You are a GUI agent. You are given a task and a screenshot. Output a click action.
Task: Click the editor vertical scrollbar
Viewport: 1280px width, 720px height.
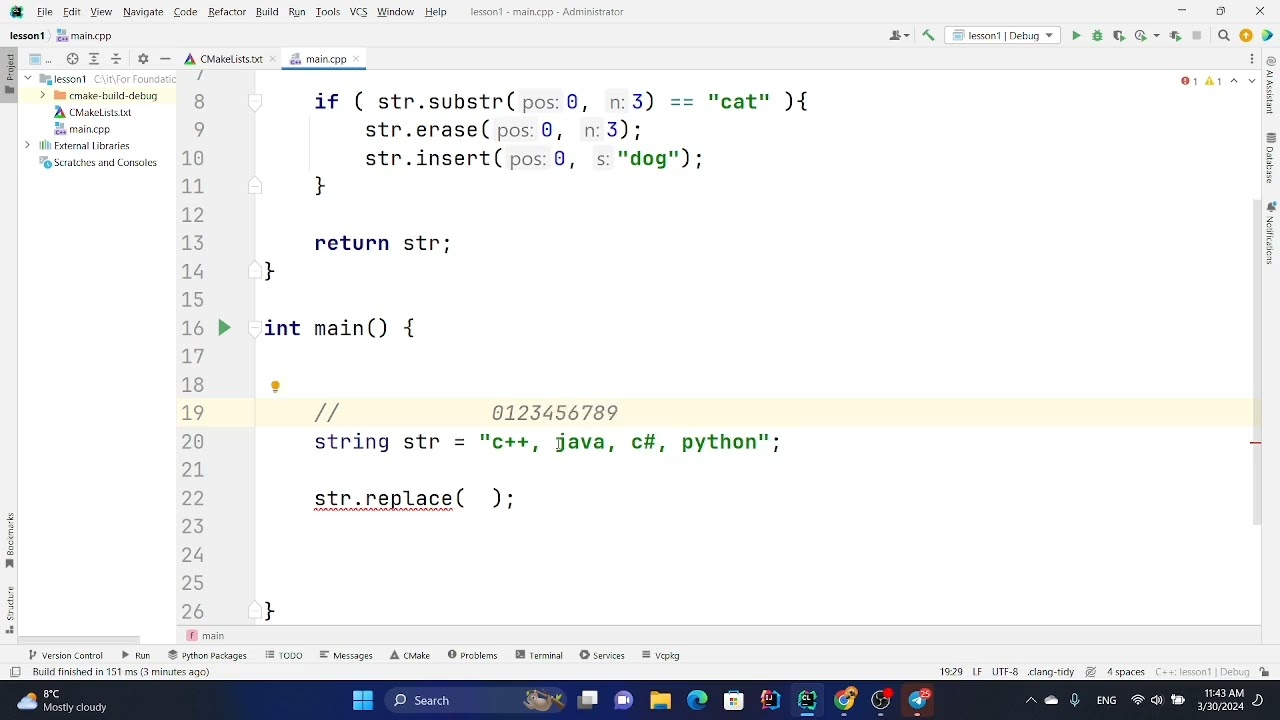[1257, 360]
